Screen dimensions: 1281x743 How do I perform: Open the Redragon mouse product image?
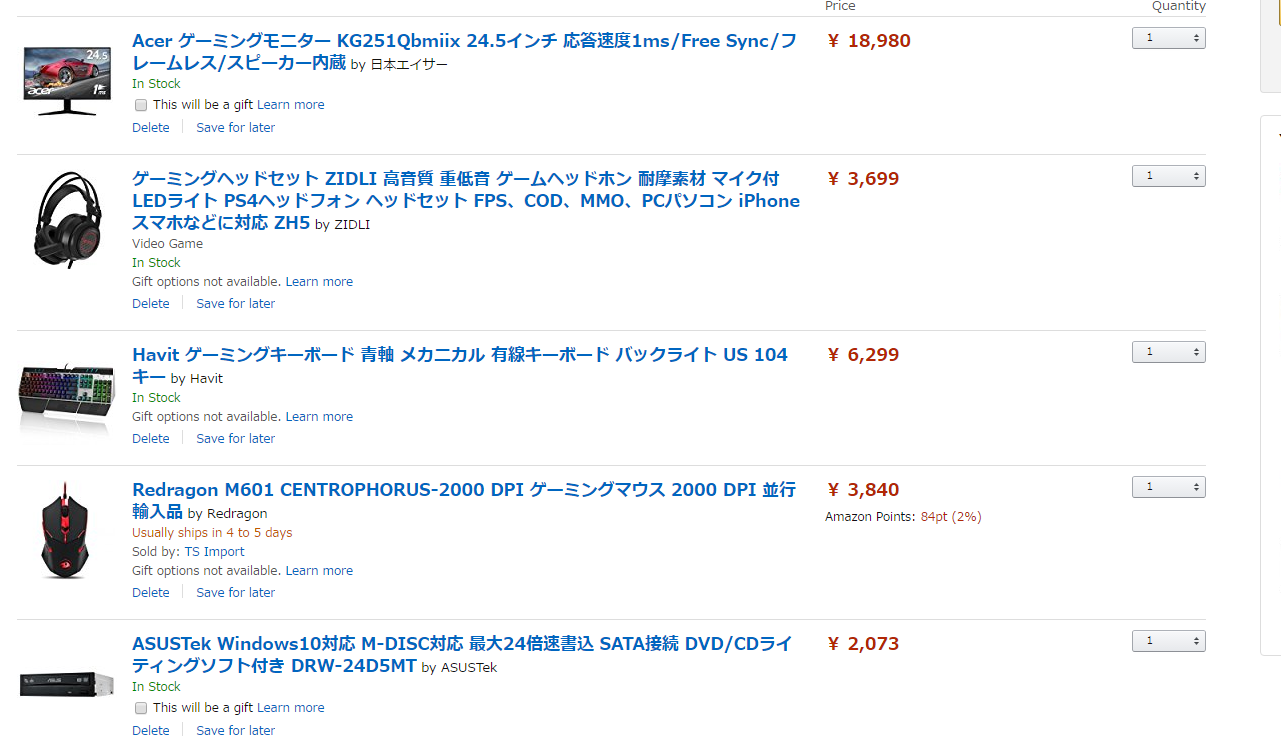(65, 530)
